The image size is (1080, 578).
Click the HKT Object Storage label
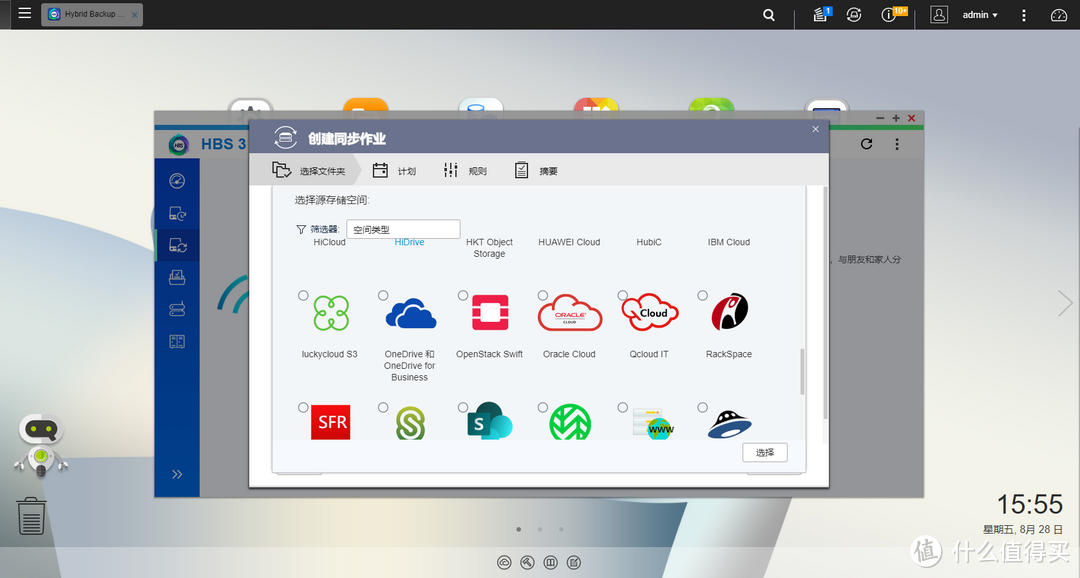[489, 248]
